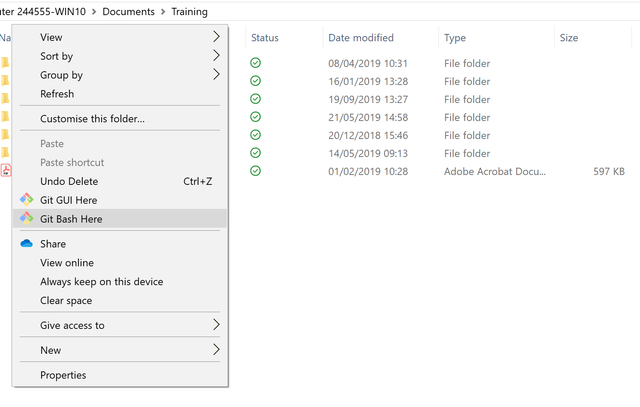This screenshot has width=640, height=407.
Task: Click the Adobe Acrobat Docu... type cell
Action: 495,171
